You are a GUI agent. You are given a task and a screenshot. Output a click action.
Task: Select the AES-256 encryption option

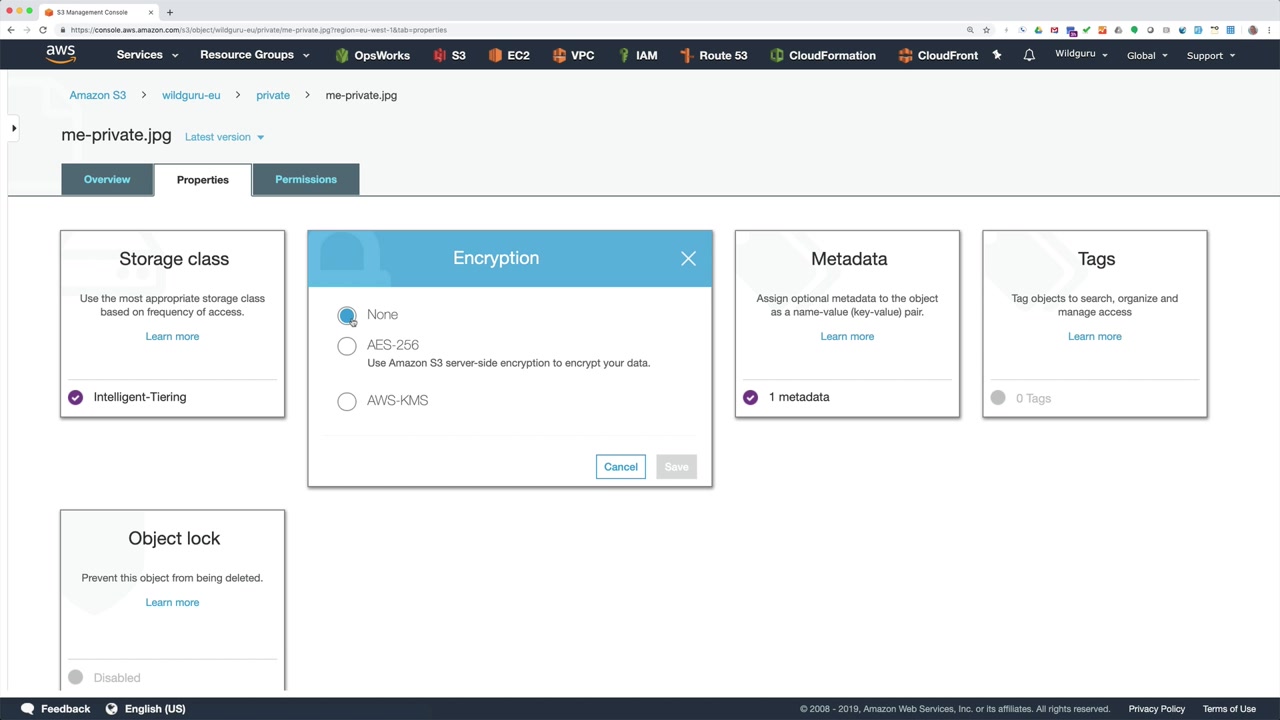point(347,346)
